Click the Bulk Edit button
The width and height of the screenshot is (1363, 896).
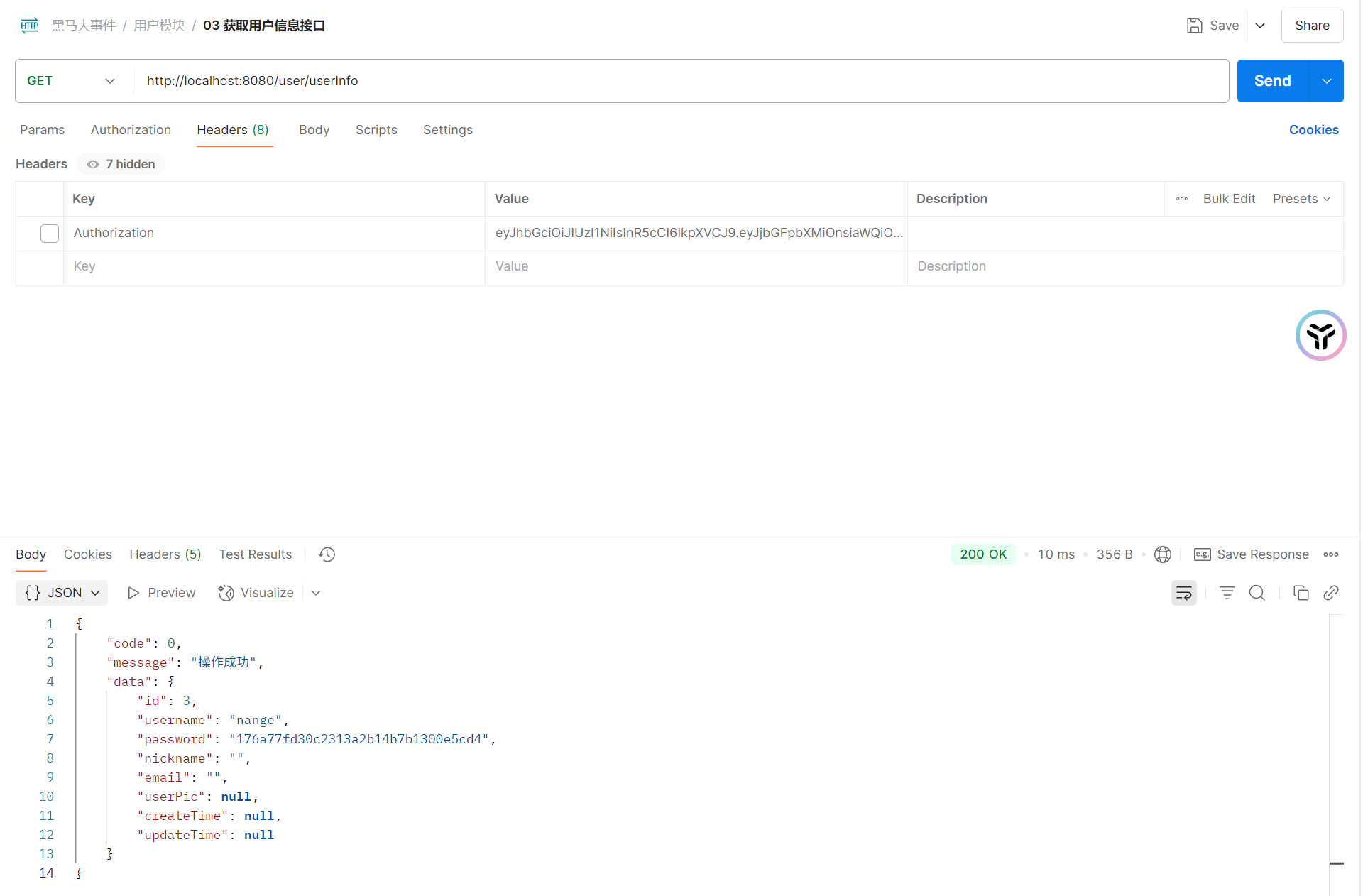click(1229, 199)
